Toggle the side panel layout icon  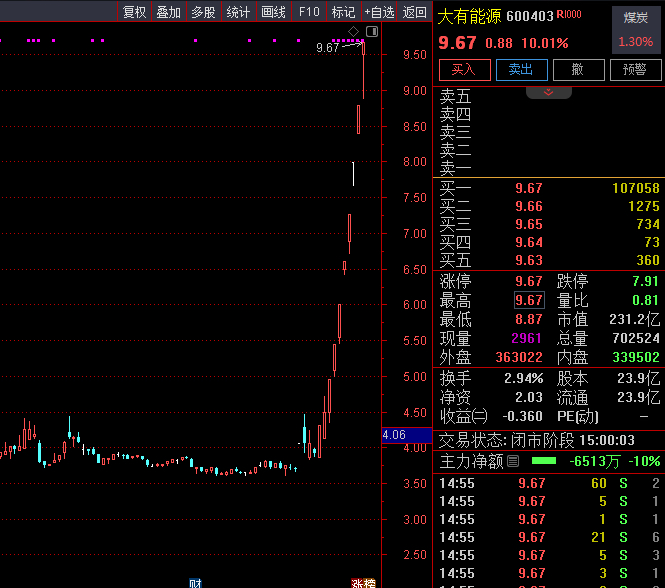(372, 31)
